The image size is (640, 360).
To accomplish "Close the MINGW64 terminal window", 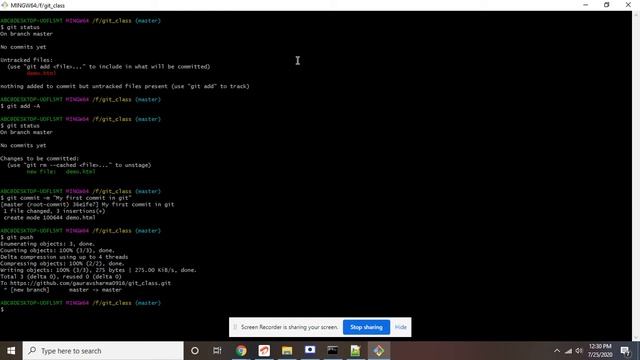I will pyautogui.click(x=628, y=5).
